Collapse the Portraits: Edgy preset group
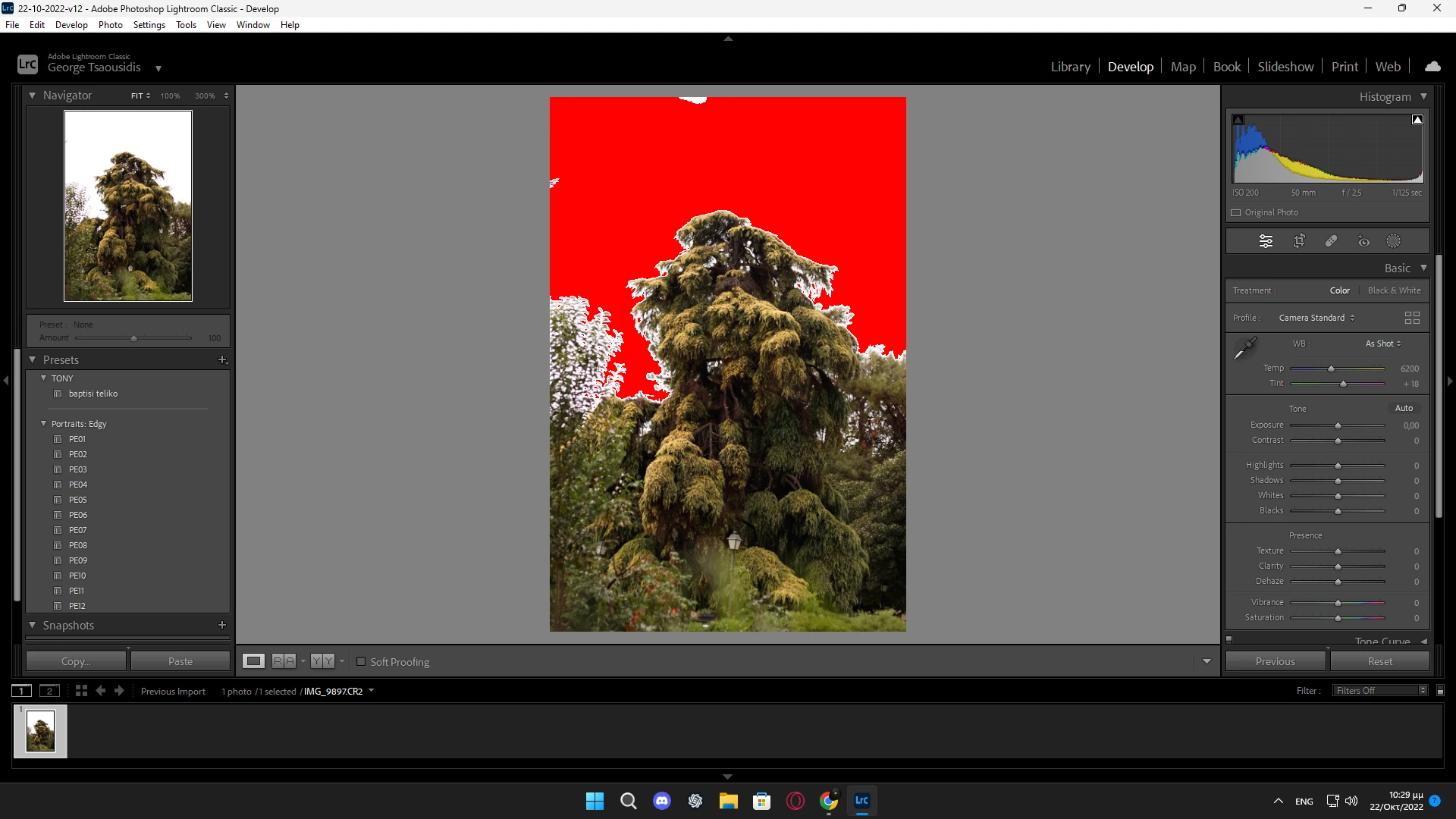1456x819 pixels. click(x=43, y=424)
